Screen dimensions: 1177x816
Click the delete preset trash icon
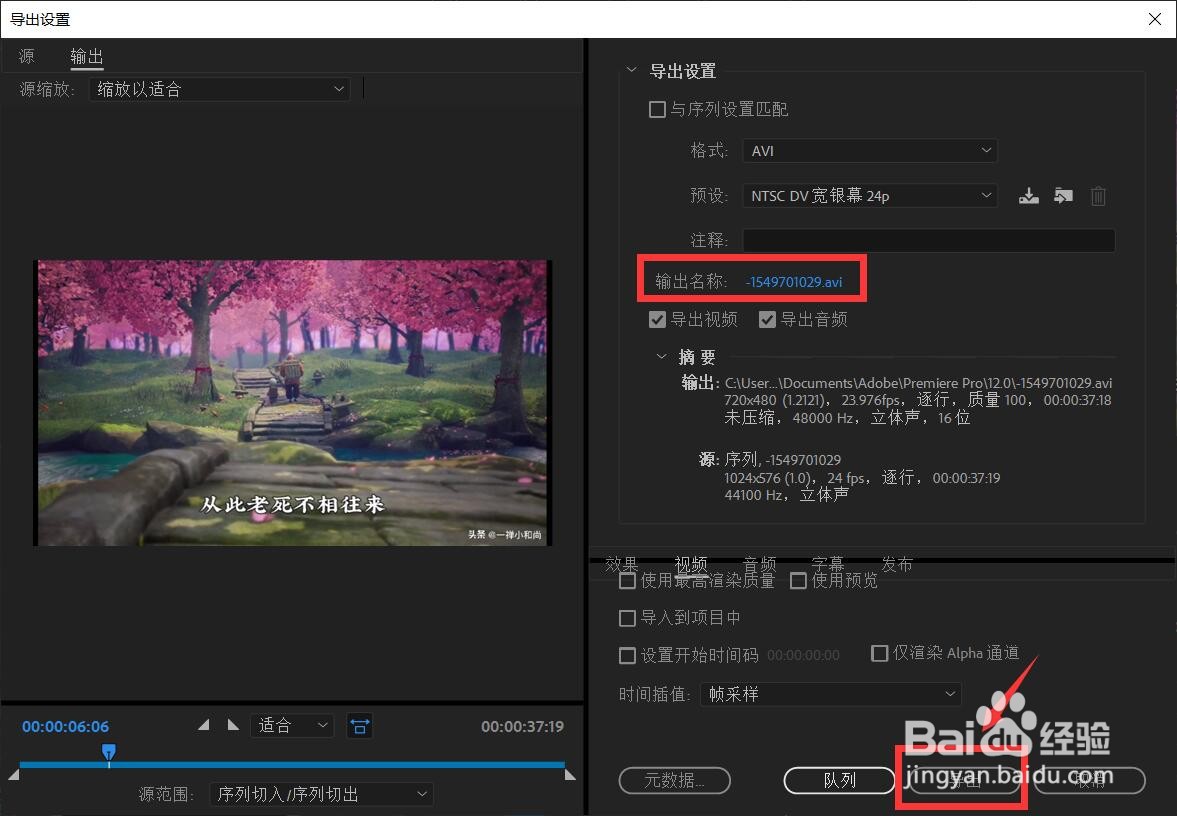coord(1097,197)
